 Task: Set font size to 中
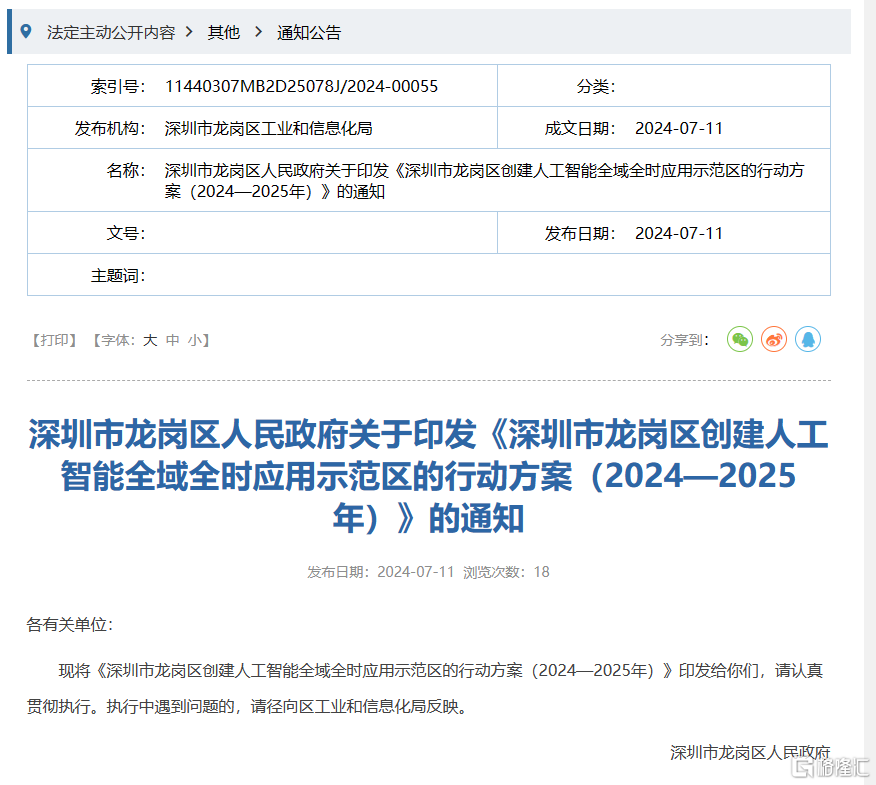tap(172, 340)
